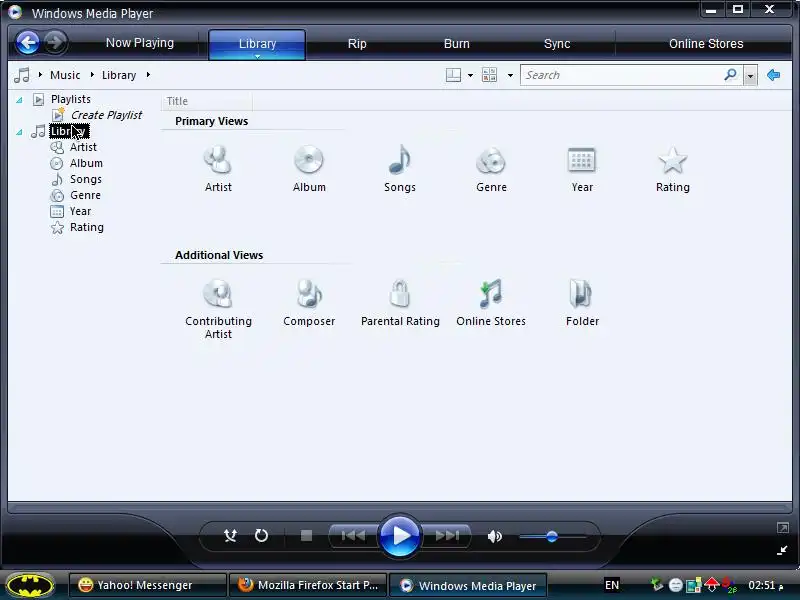The width and height of the screenshot is (800, 600).
Task: Open the Genre primary view icon
Action: pos(491,160)
